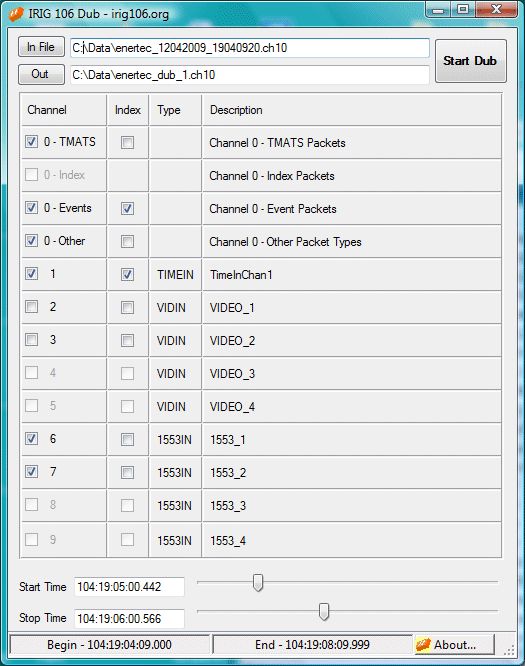Start the dub with Start Dub
Image resolution: width=525 pixels, height=666 pixels.
pos(471,61)
